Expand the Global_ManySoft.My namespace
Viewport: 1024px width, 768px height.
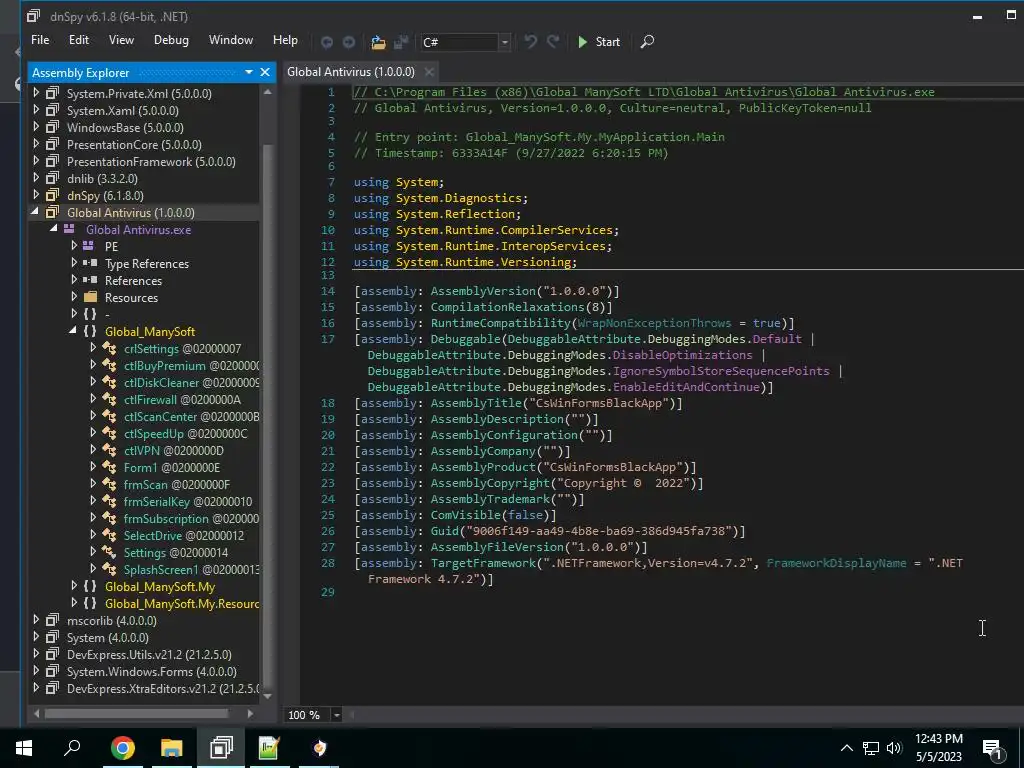(74, 586)
